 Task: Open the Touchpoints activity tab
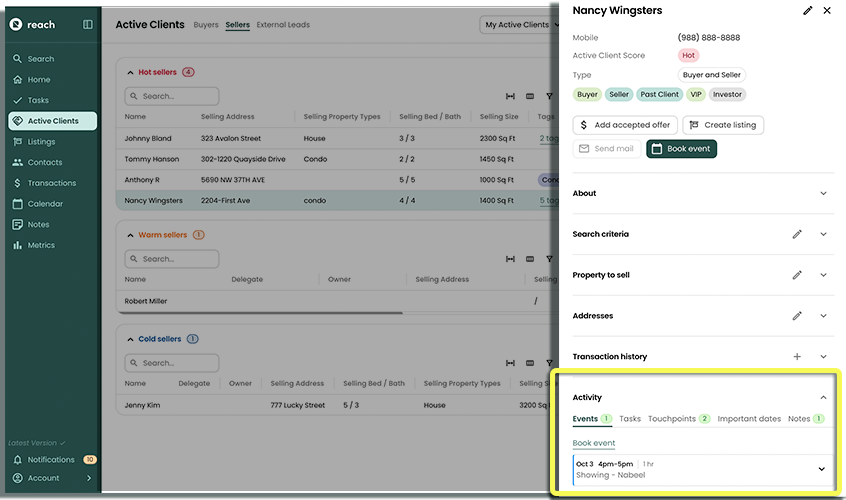(671, 419)
